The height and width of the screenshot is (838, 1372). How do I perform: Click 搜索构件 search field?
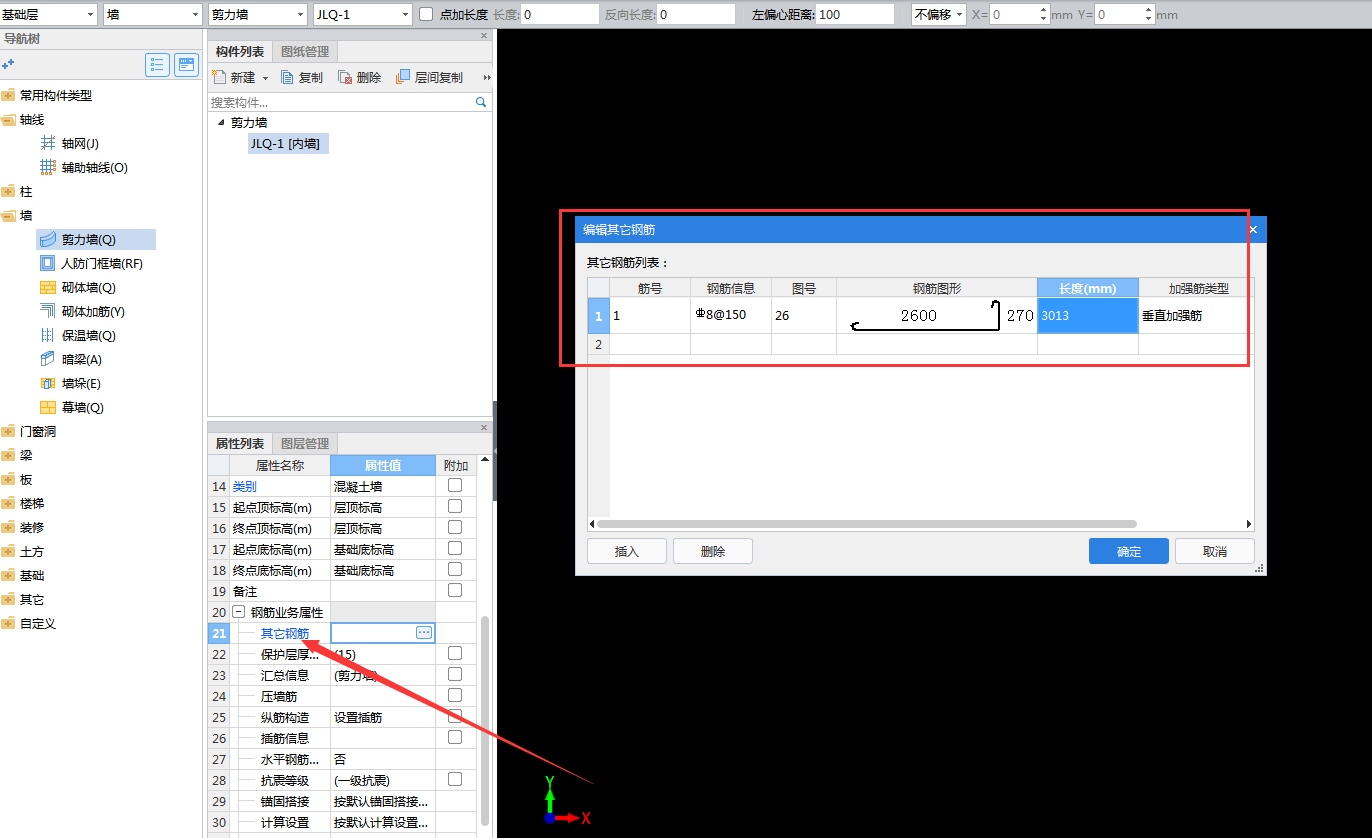coord(341,102)
